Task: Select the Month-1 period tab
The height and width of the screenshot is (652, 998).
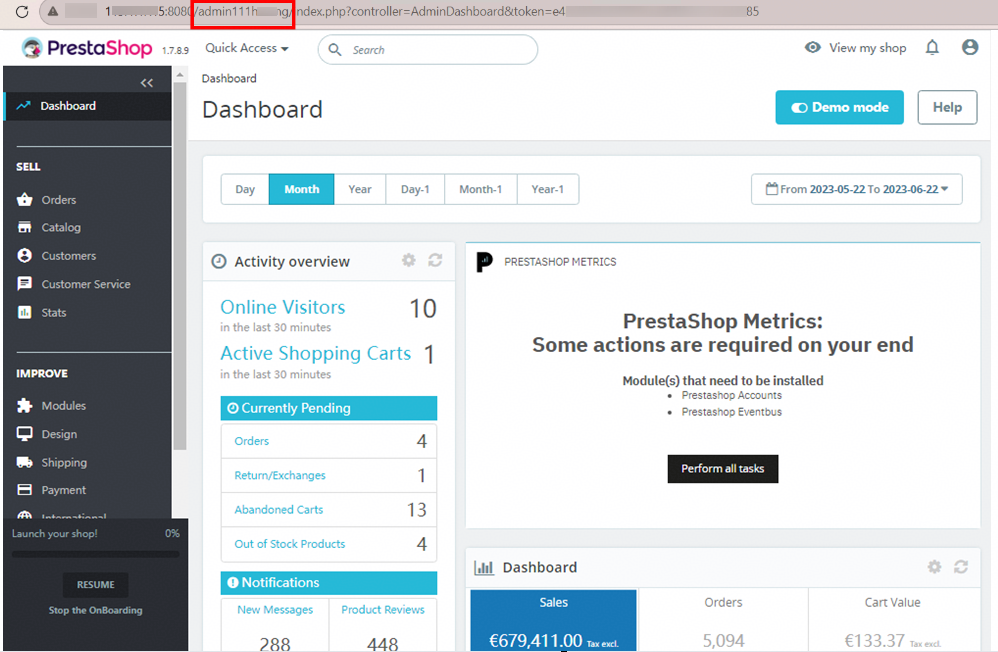Action: click(x=481, y=189)
